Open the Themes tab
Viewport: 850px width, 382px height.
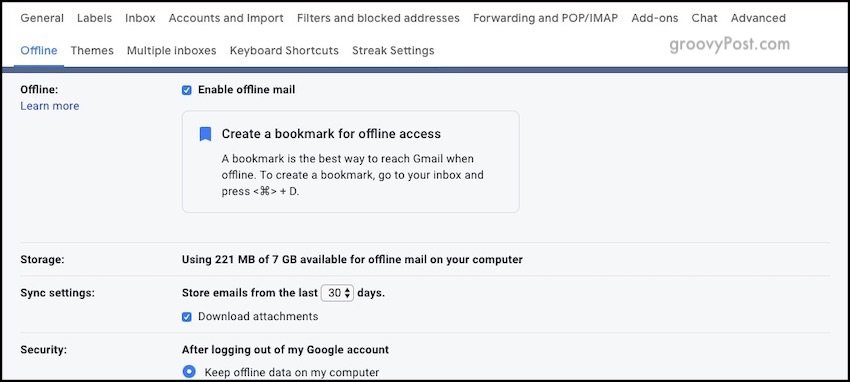[92, 50]
